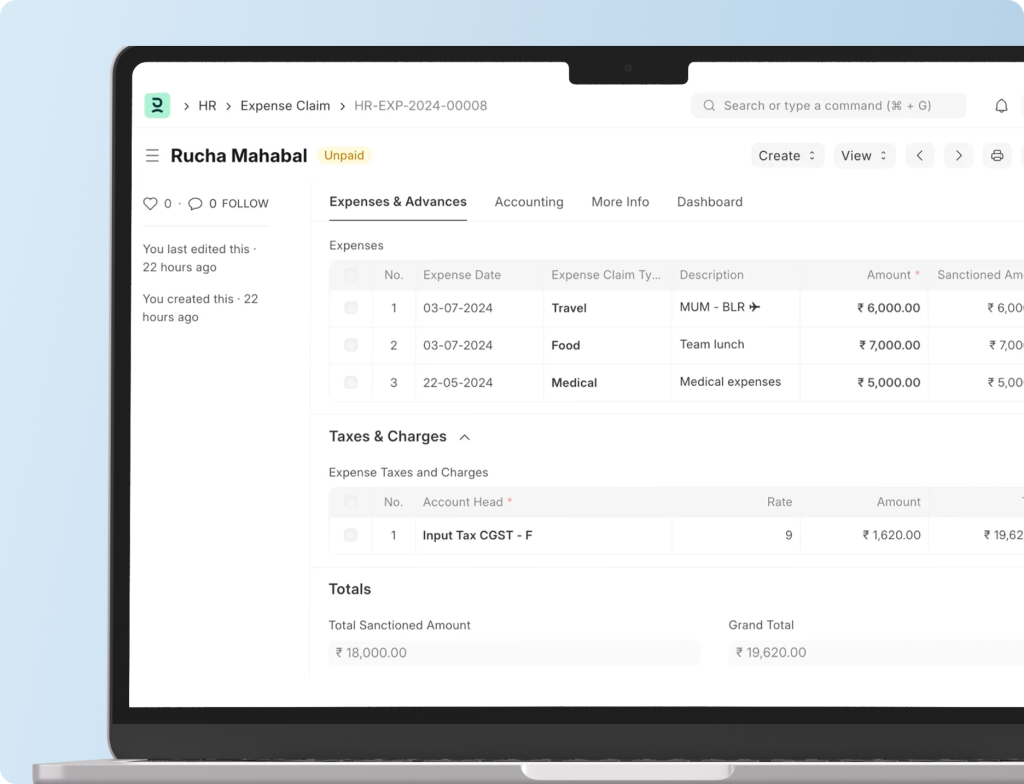Like this document with heart icon
This screenshot has height=784, width=1024.
[x=150, y=203]
